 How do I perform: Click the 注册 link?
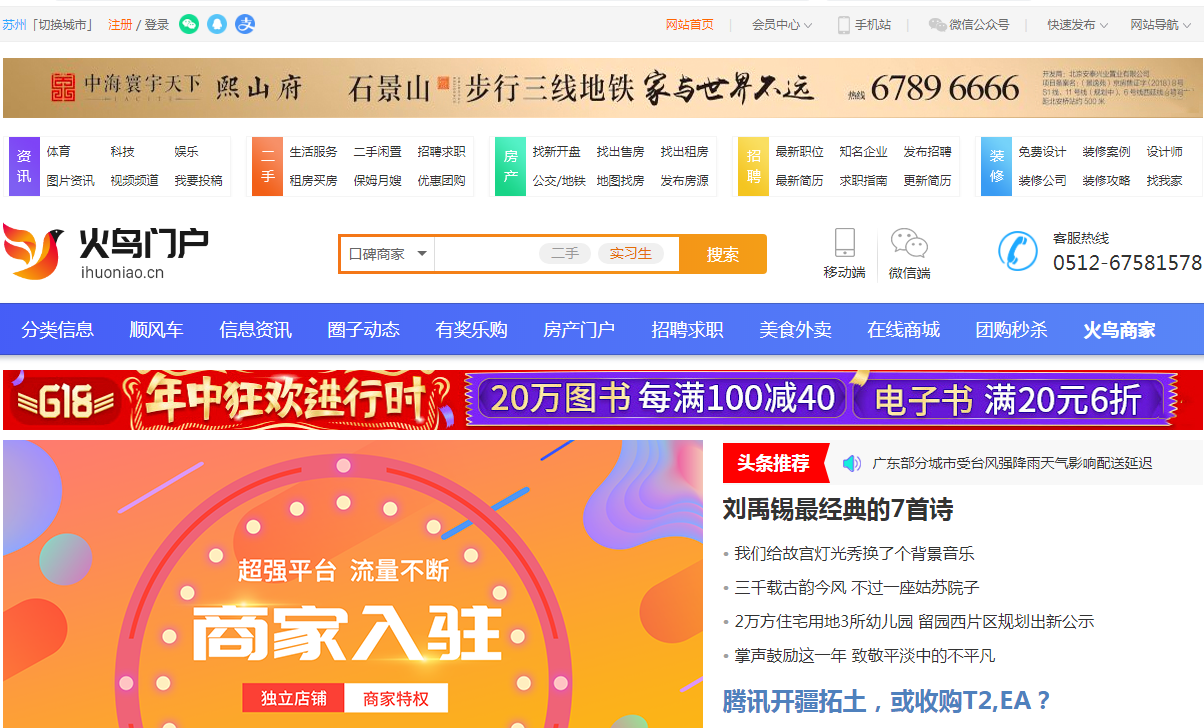click(120, 25)
